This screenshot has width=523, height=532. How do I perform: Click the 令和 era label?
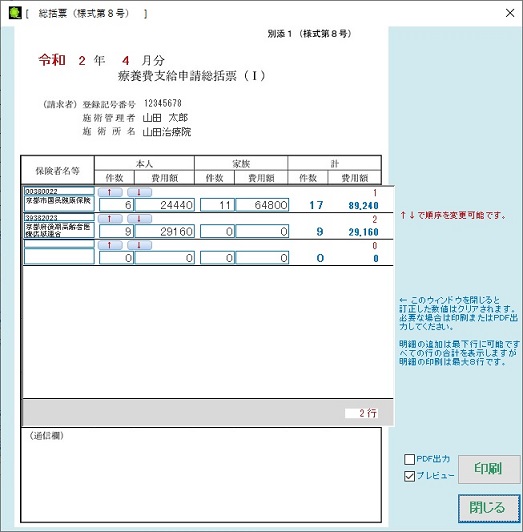(x=52, y=60)
